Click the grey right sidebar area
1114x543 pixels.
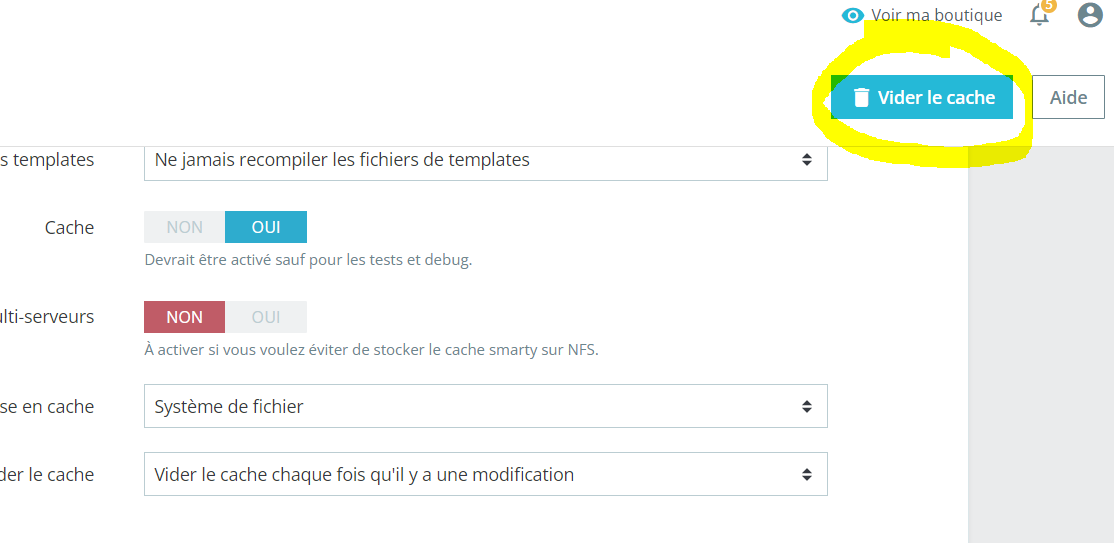coord(1040,350)
